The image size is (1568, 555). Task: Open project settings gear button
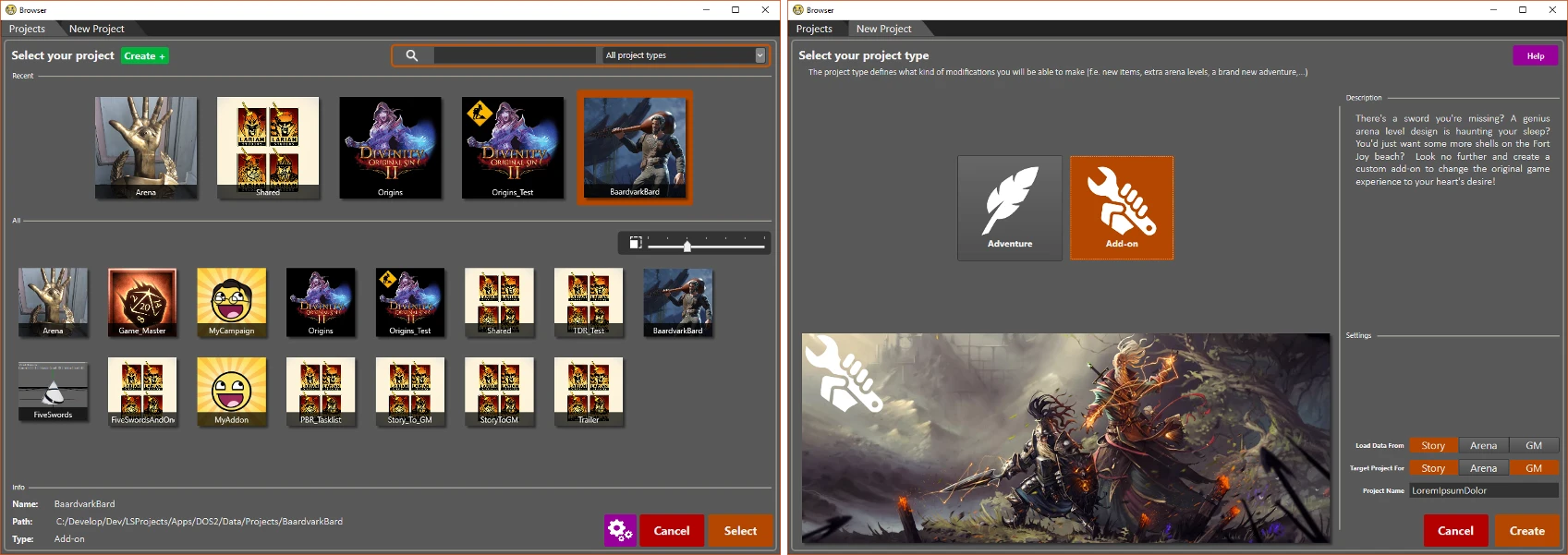pyautogui.click(x=620, y=530)
